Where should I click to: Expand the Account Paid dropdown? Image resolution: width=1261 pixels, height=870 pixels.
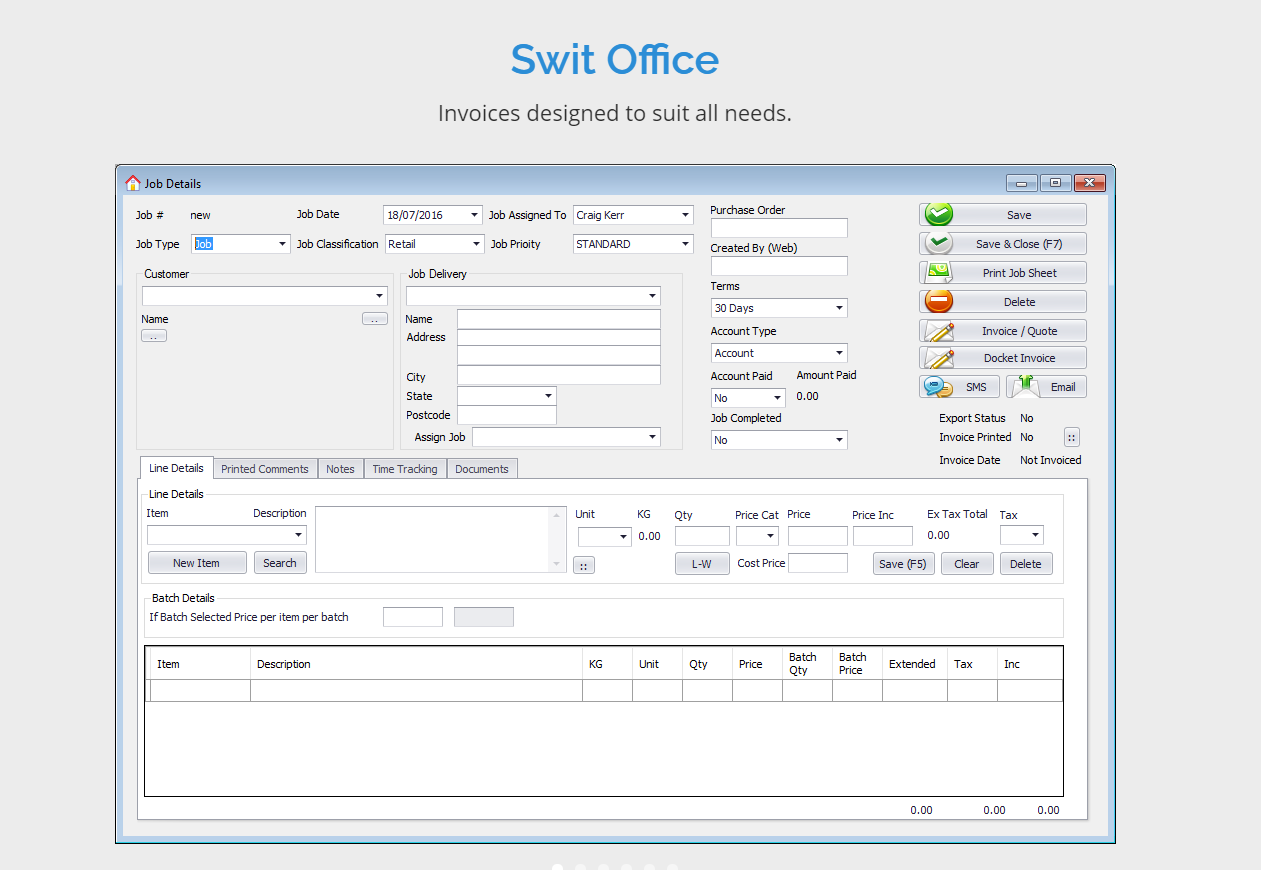[x=777, y=398]
